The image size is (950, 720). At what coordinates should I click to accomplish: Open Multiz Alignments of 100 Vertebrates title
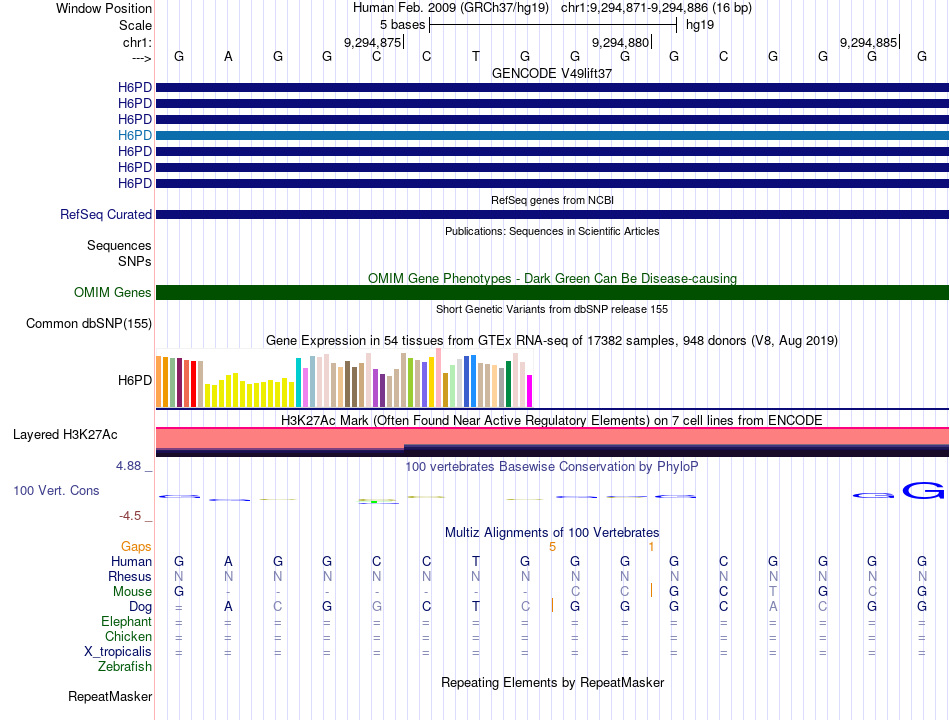coord(552,533)
